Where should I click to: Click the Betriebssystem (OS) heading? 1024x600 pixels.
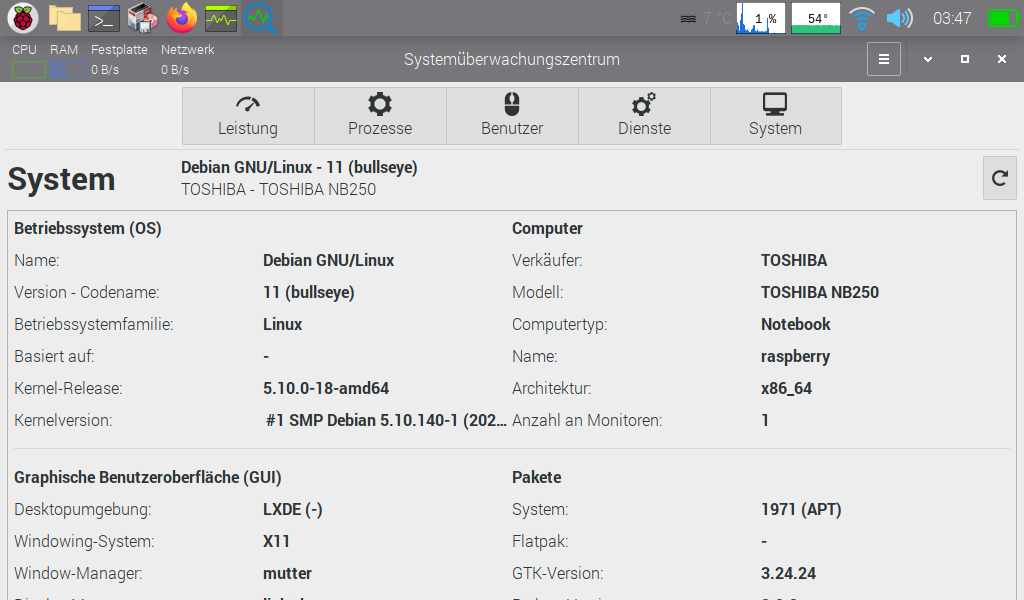(88, 229)
